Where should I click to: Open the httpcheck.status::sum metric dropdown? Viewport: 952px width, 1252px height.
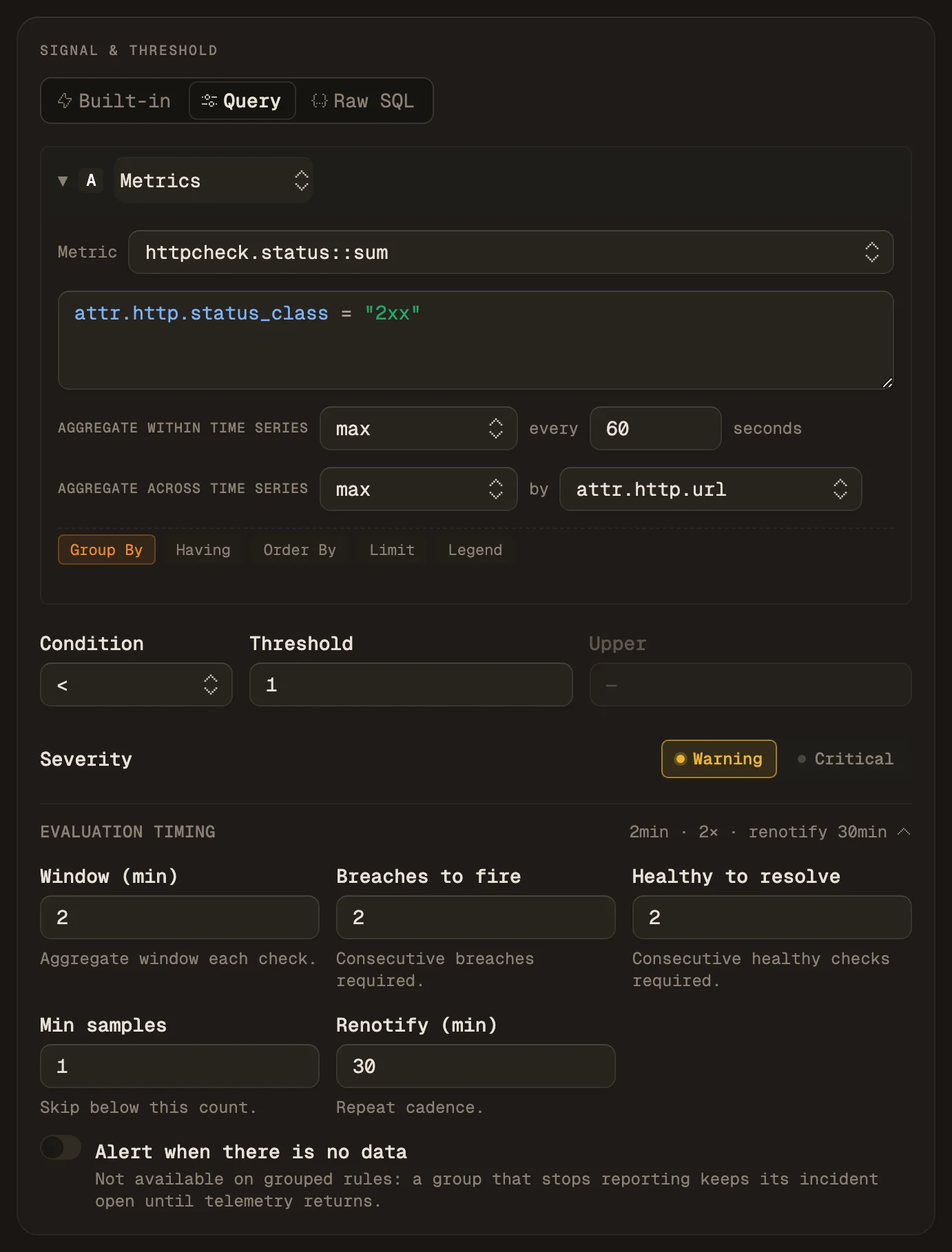coord(510,252)
